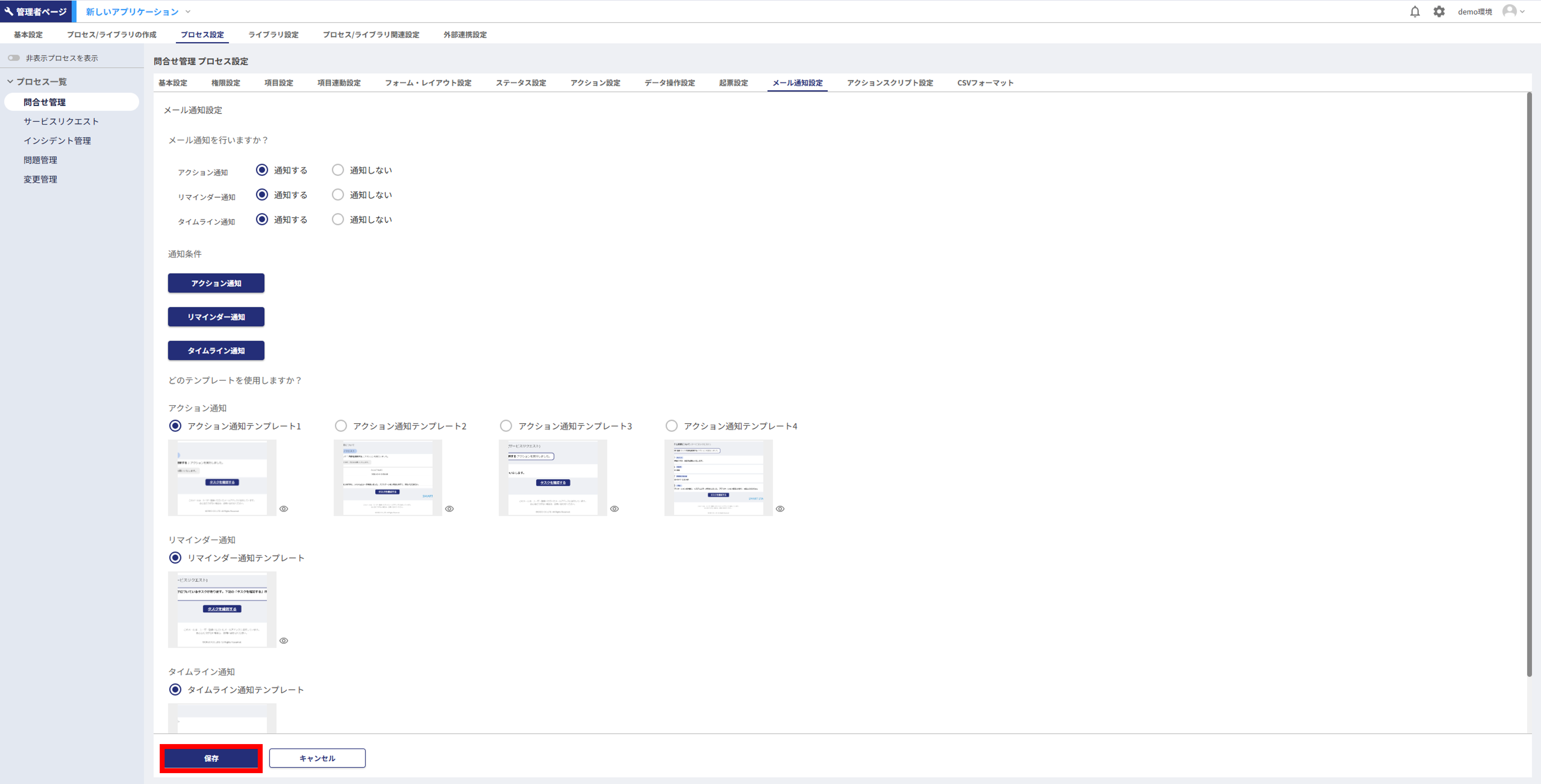Collapse the プロセス一覧 tree section
Viewport: 1541px width, 784px height.
[x=10, y=81]
